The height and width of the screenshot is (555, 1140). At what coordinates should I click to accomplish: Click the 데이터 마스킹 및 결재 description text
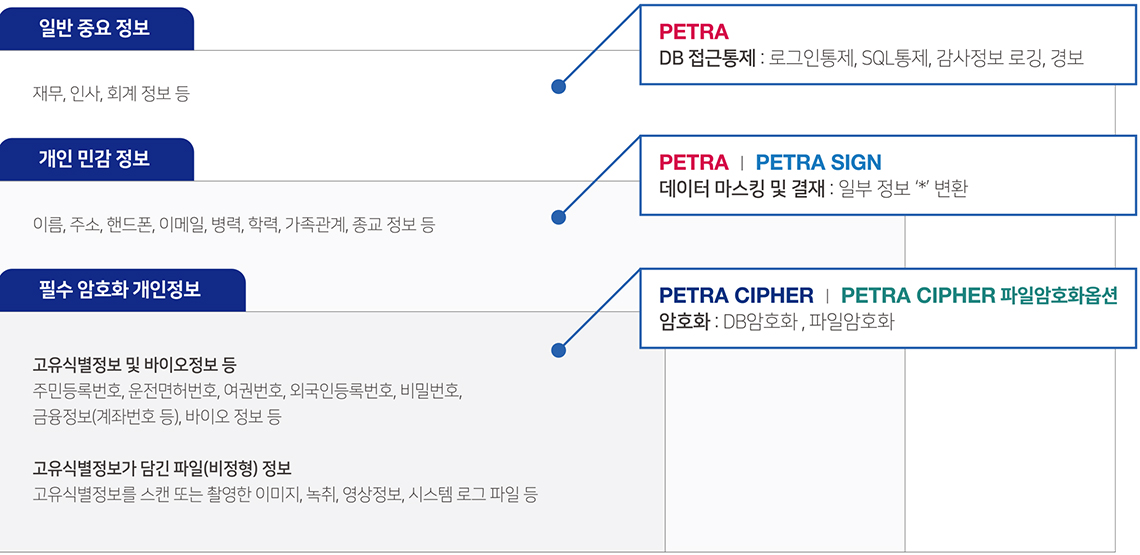coord(814,189)
